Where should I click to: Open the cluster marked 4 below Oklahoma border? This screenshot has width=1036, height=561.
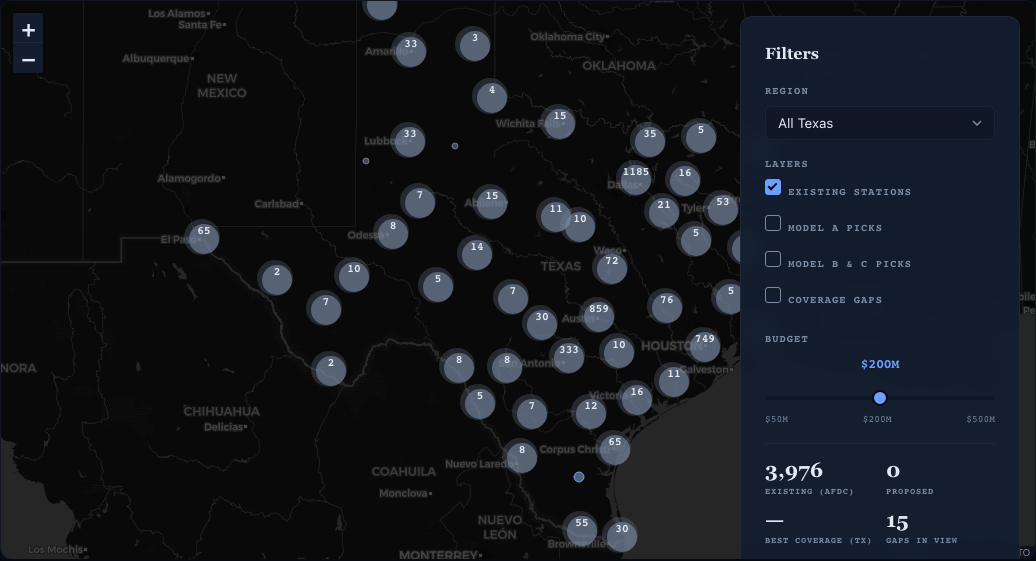pos(490,95)
